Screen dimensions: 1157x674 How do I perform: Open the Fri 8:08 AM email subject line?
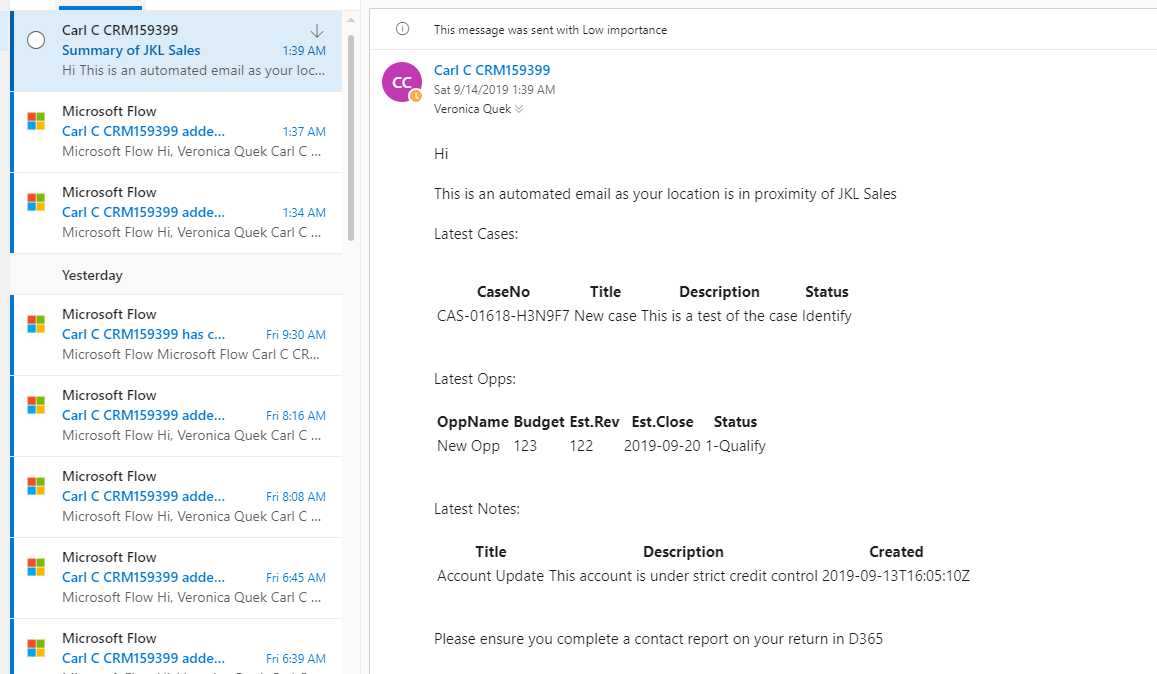[x=143, y=497]
